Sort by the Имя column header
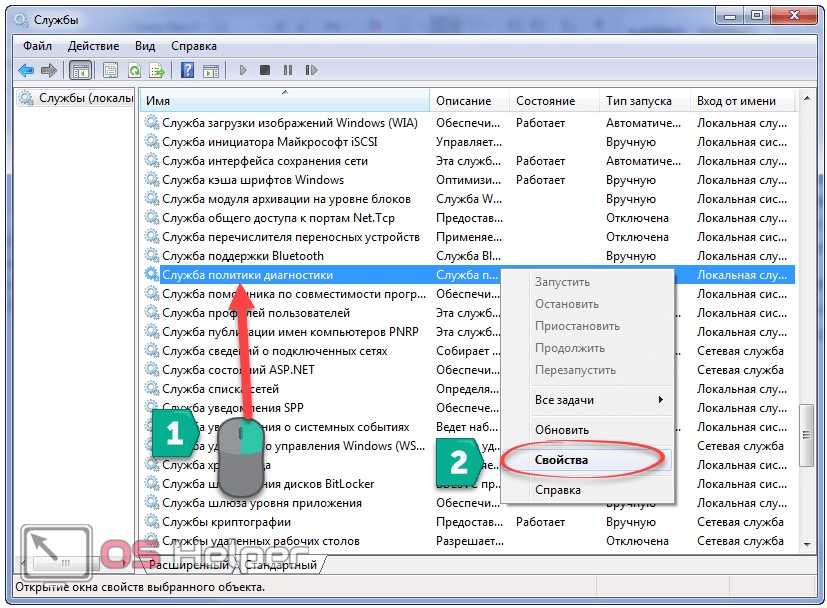The height and width of the screenshot is (608, 827). click(x=284, y=101)
